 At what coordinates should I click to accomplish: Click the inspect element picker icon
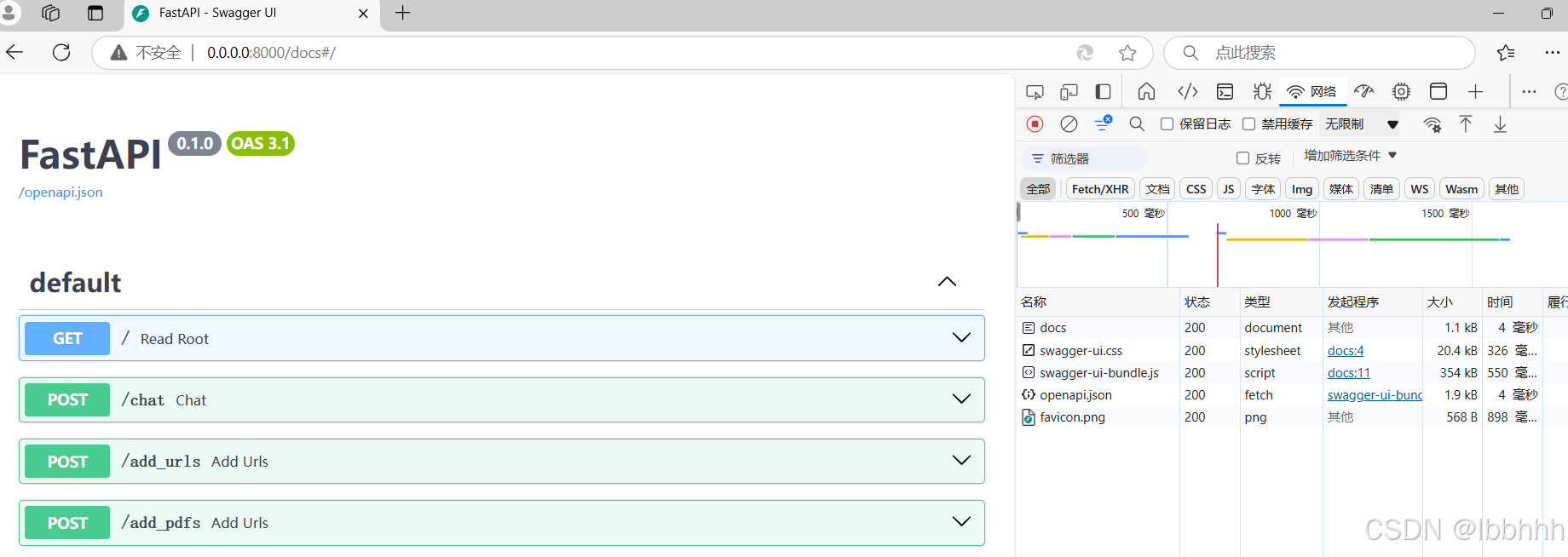(1035, 92)
